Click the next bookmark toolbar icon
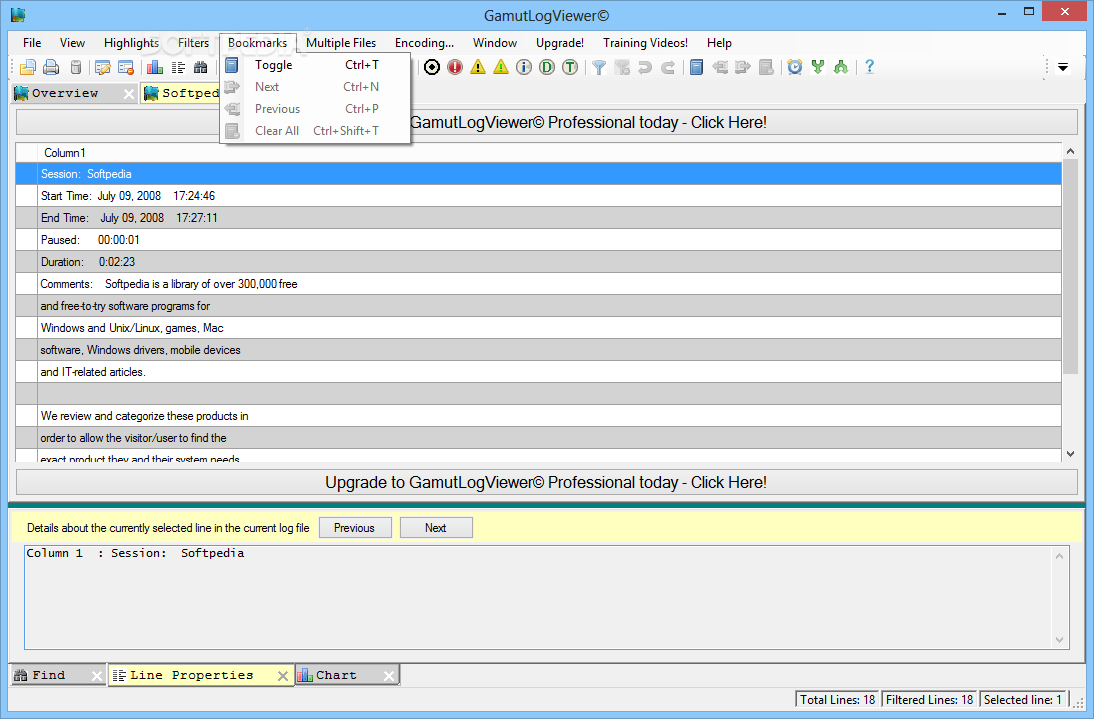The image size is (1094, 719). click(x=743, y=67)
